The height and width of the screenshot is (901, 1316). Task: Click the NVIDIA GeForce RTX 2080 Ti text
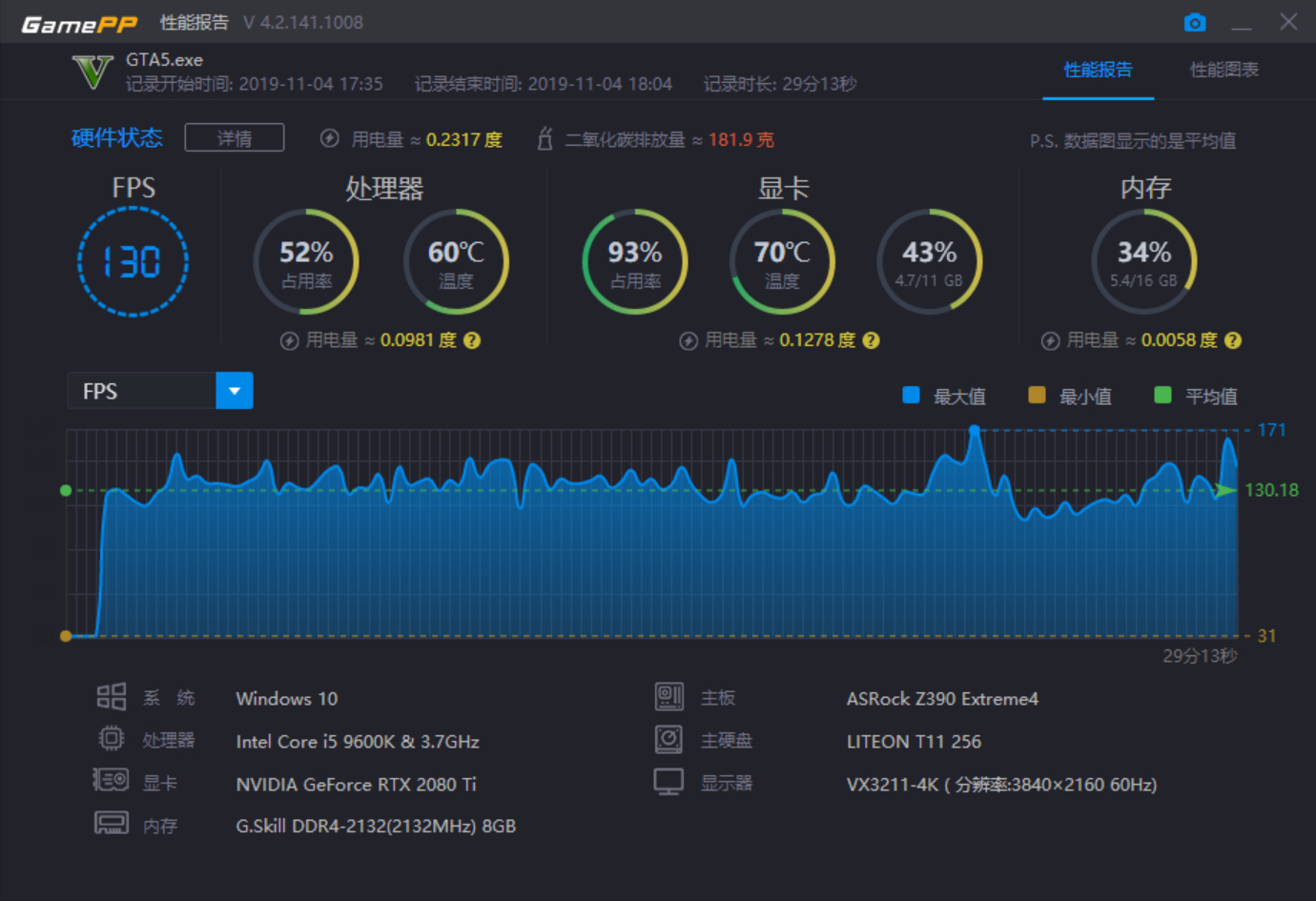point(356,784)
